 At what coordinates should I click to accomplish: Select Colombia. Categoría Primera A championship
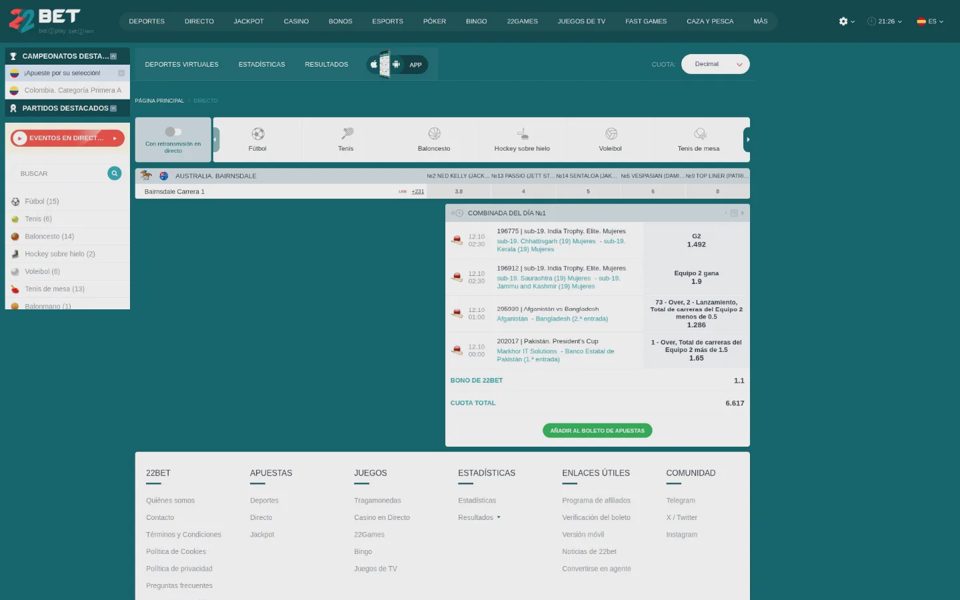click(67, 91)
